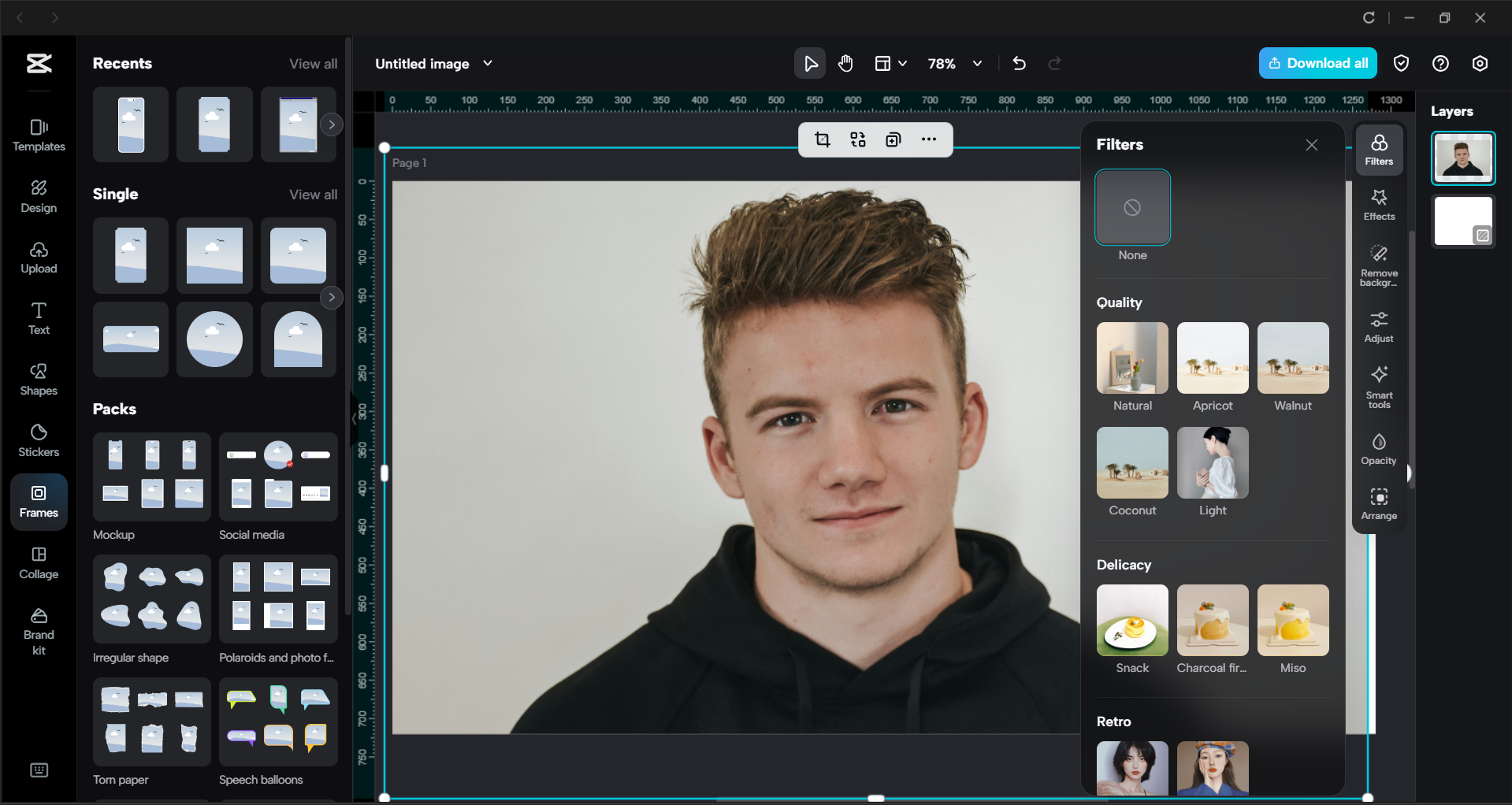This screenshot has width=1512, height=805.
Task: Select the Crop icon above the canvas
Action: click(822, 139)
